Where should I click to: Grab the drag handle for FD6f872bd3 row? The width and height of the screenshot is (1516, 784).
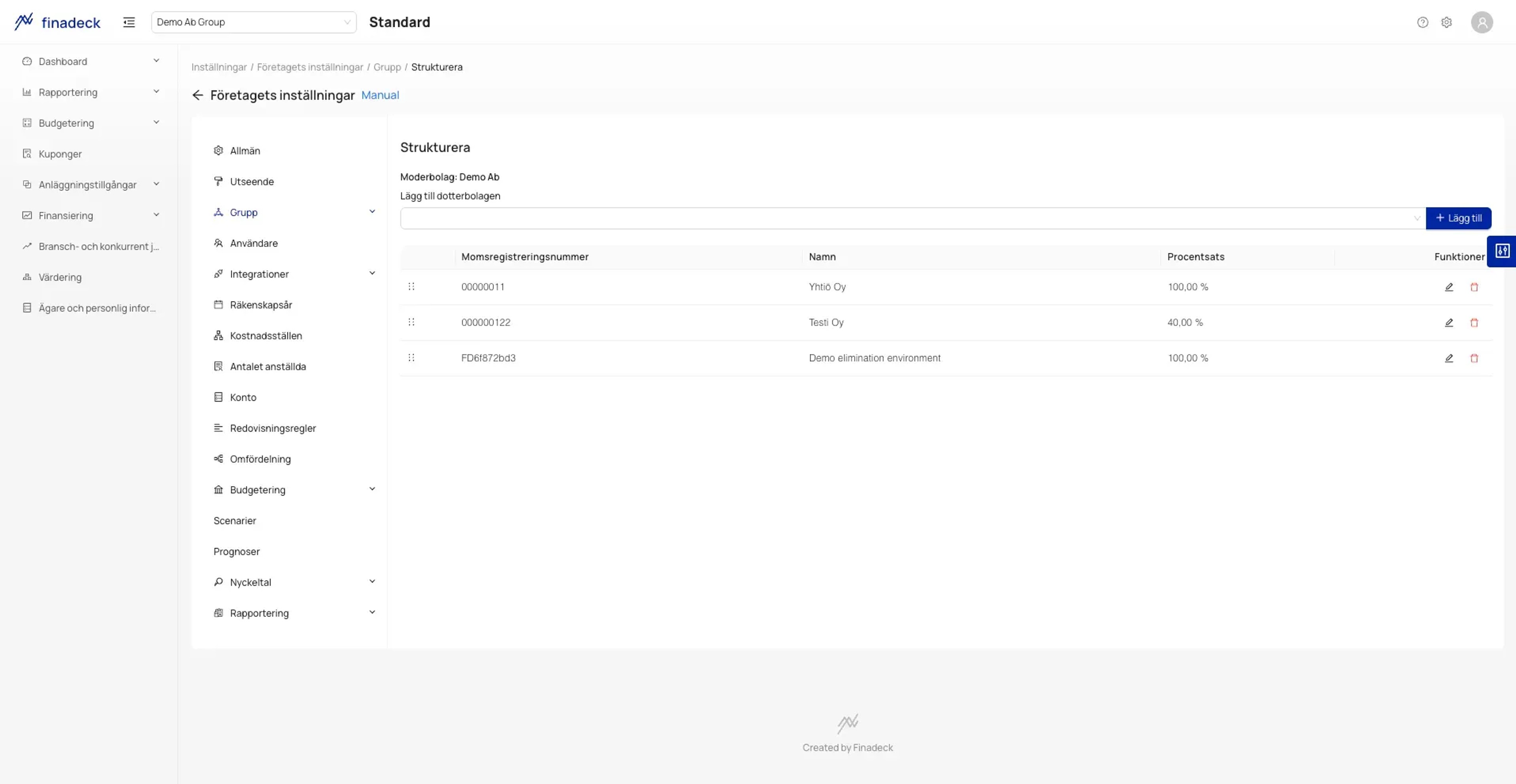(411, 357)
